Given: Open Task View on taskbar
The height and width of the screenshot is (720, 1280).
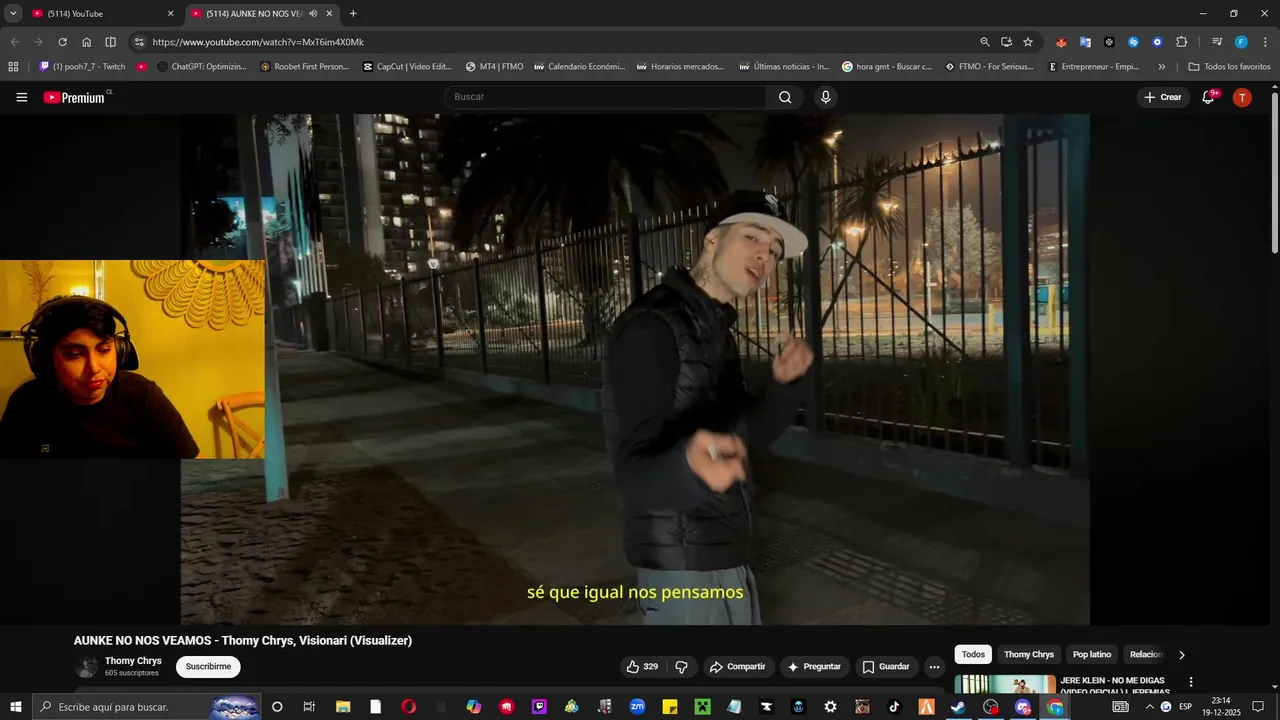Looking at the screenshot, I should point(309,707).
